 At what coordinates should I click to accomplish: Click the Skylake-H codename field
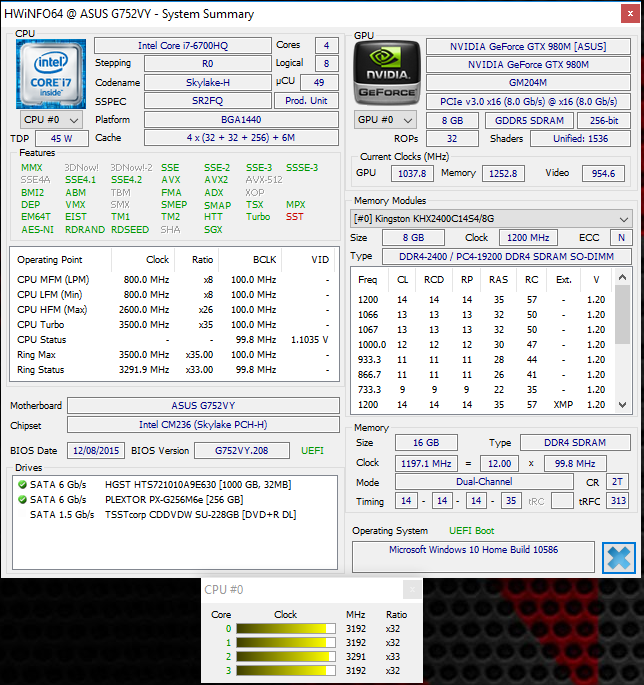tap(208, 83)
